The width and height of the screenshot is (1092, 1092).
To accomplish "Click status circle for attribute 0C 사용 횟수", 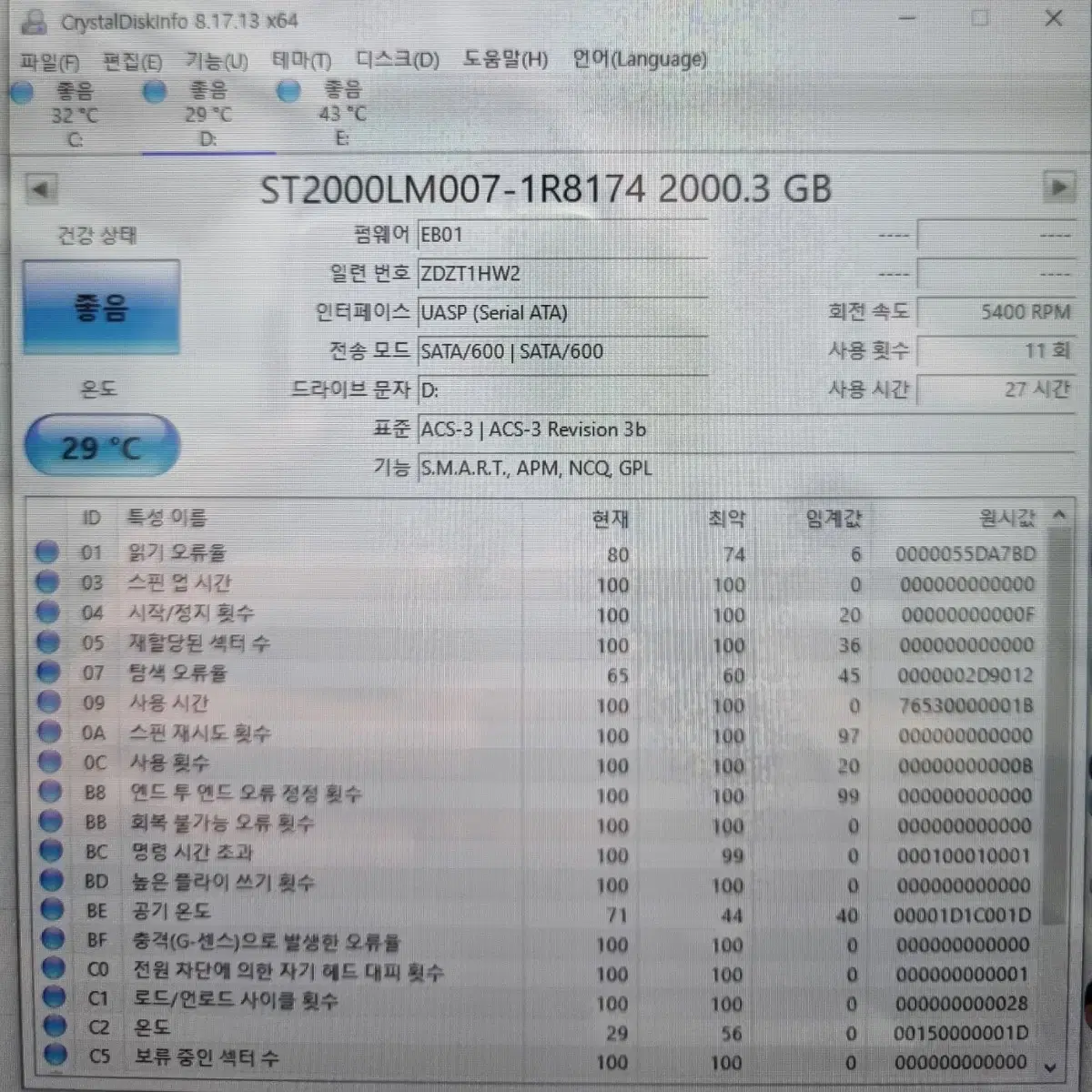I will 49,763.
